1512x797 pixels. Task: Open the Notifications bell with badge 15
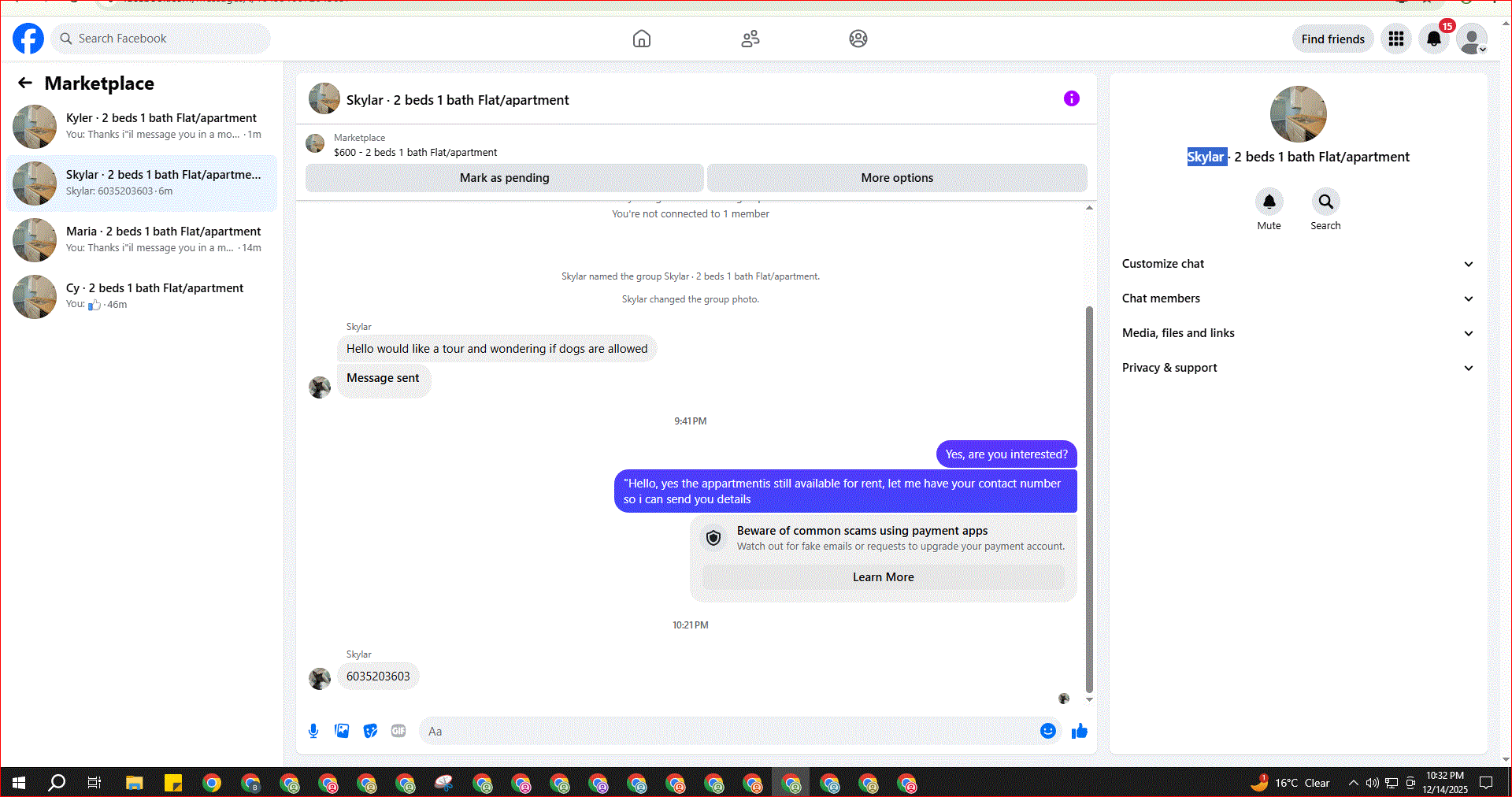click(1434, 39)
